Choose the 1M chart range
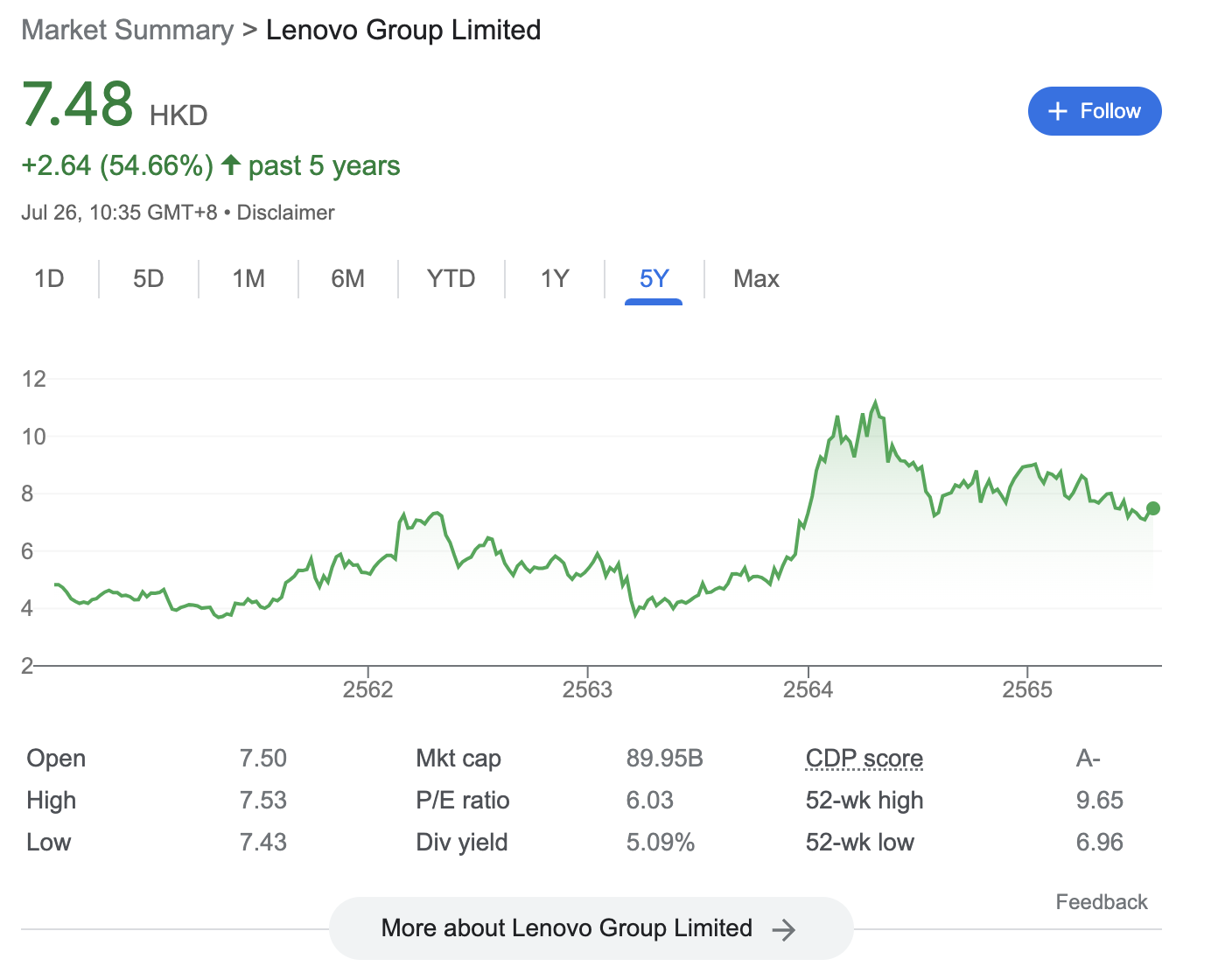1218x980 pixels. pos(248,278)
